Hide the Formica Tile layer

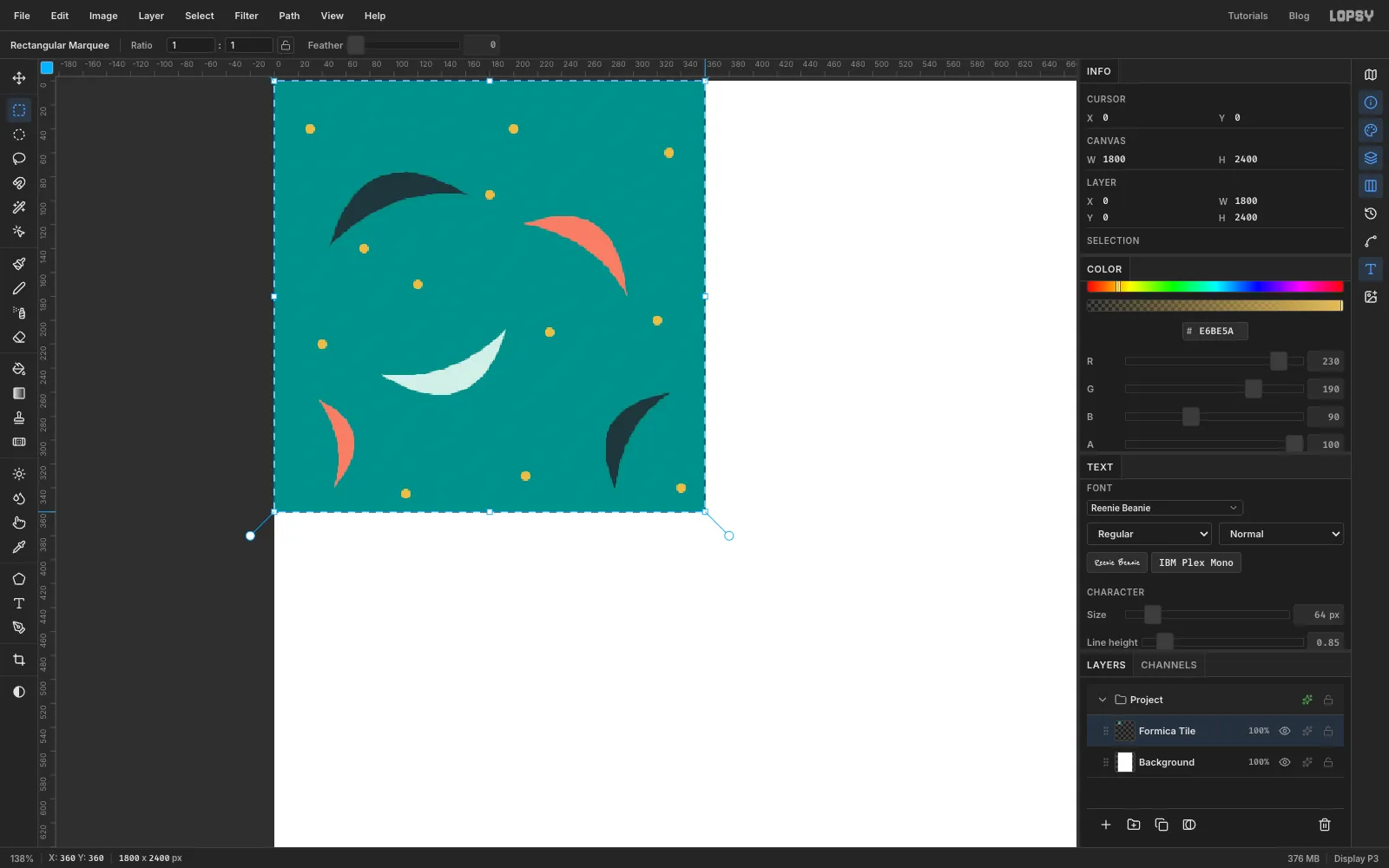tap(1285, 731)
